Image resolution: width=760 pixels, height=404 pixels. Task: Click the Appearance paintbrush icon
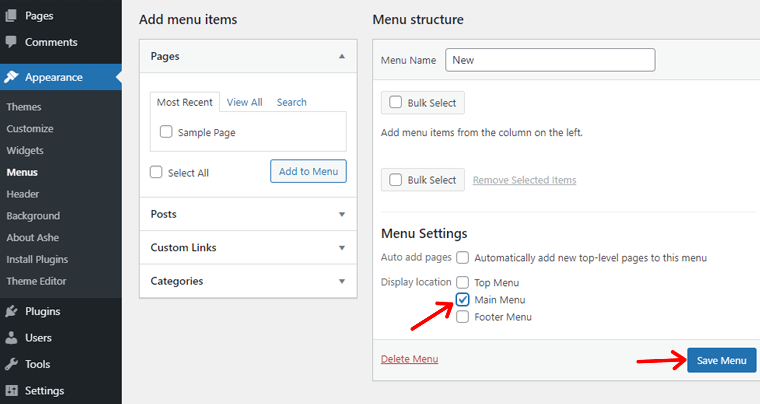[x=11, y=77]
